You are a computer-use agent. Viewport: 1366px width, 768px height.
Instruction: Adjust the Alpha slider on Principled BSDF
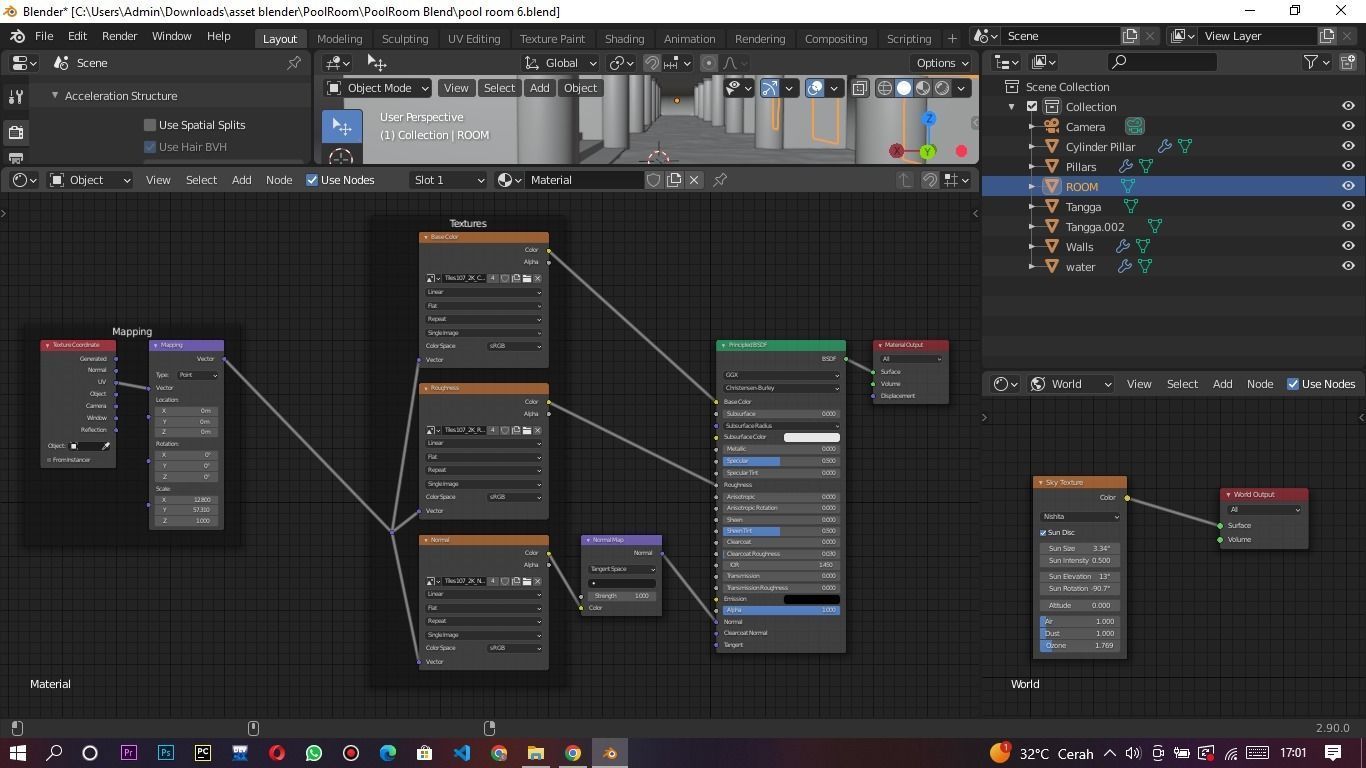[x=781, y=610]
